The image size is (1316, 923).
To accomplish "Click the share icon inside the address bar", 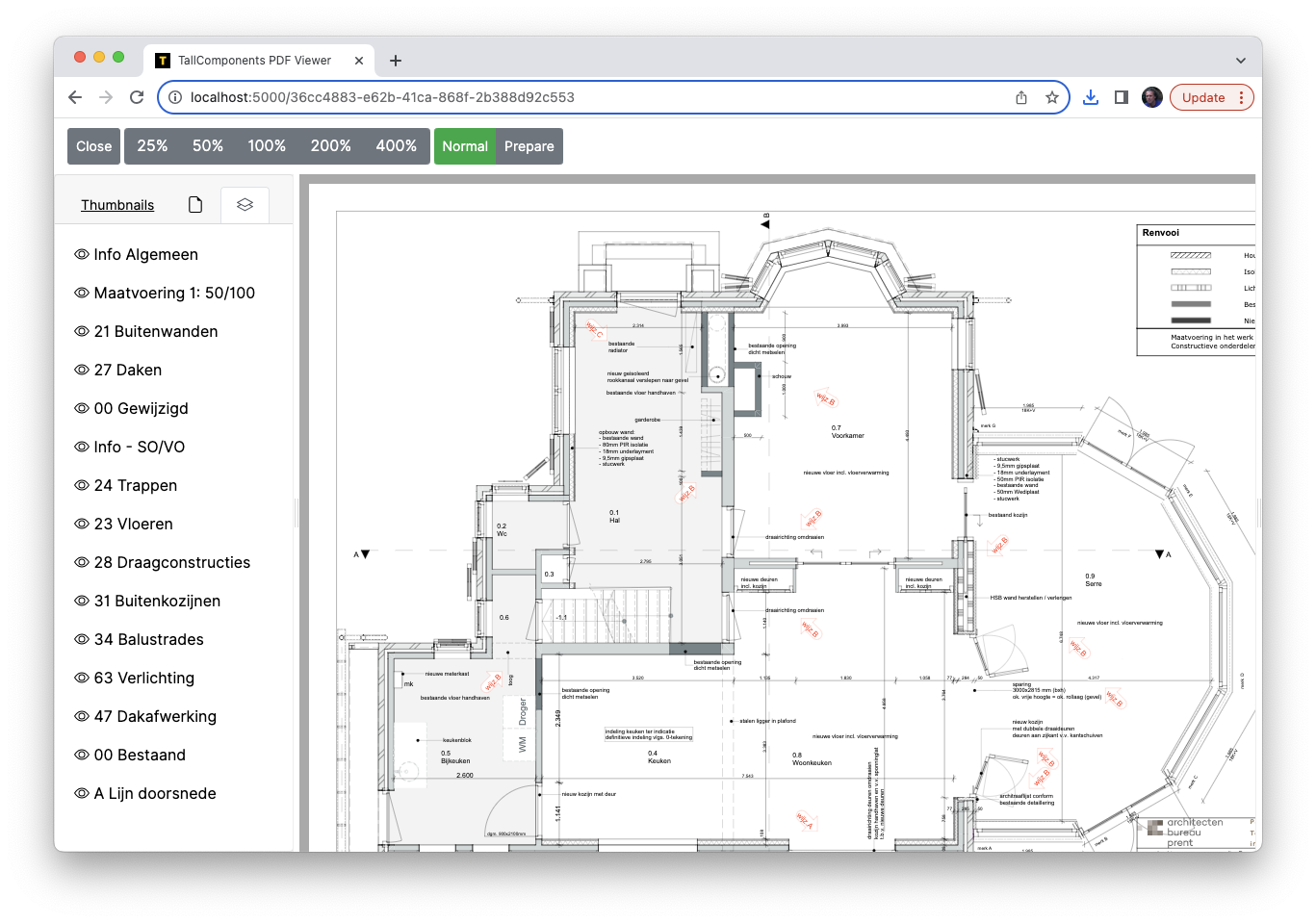I will [x=1020, y=97].
